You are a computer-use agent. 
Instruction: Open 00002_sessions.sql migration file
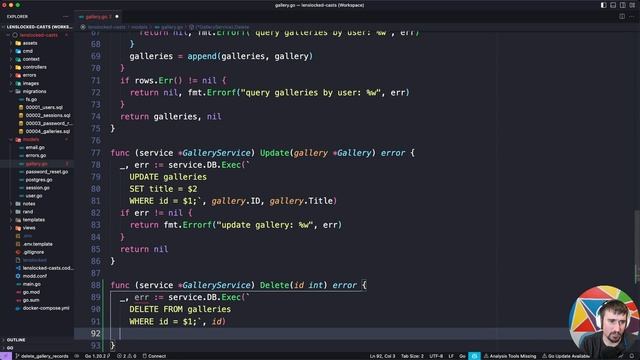48,116
